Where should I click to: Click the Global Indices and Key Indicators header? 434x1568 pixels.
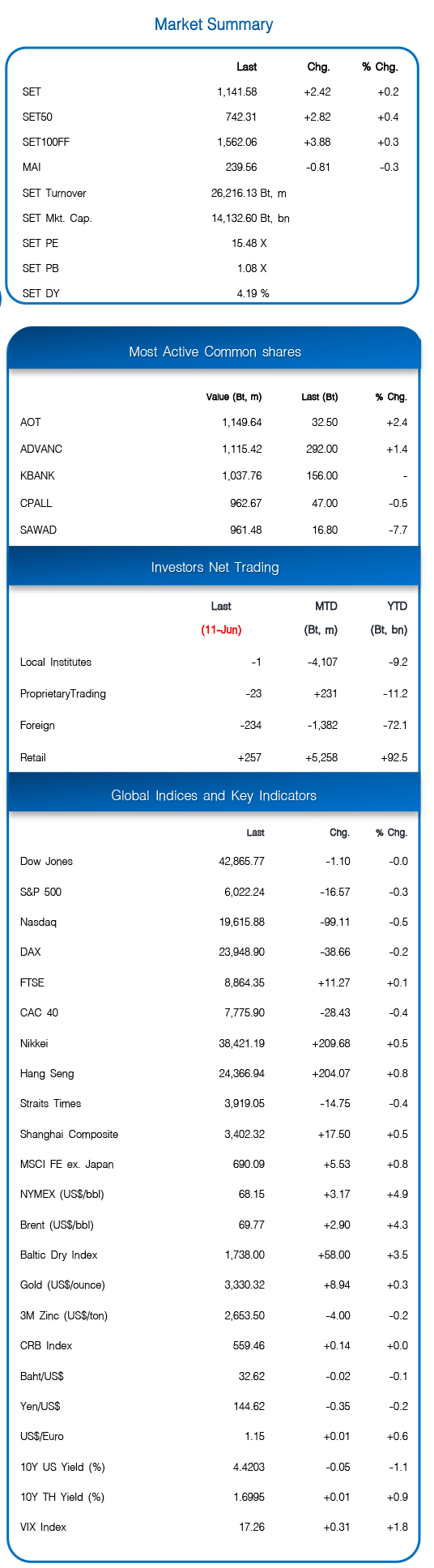[215, 795]
